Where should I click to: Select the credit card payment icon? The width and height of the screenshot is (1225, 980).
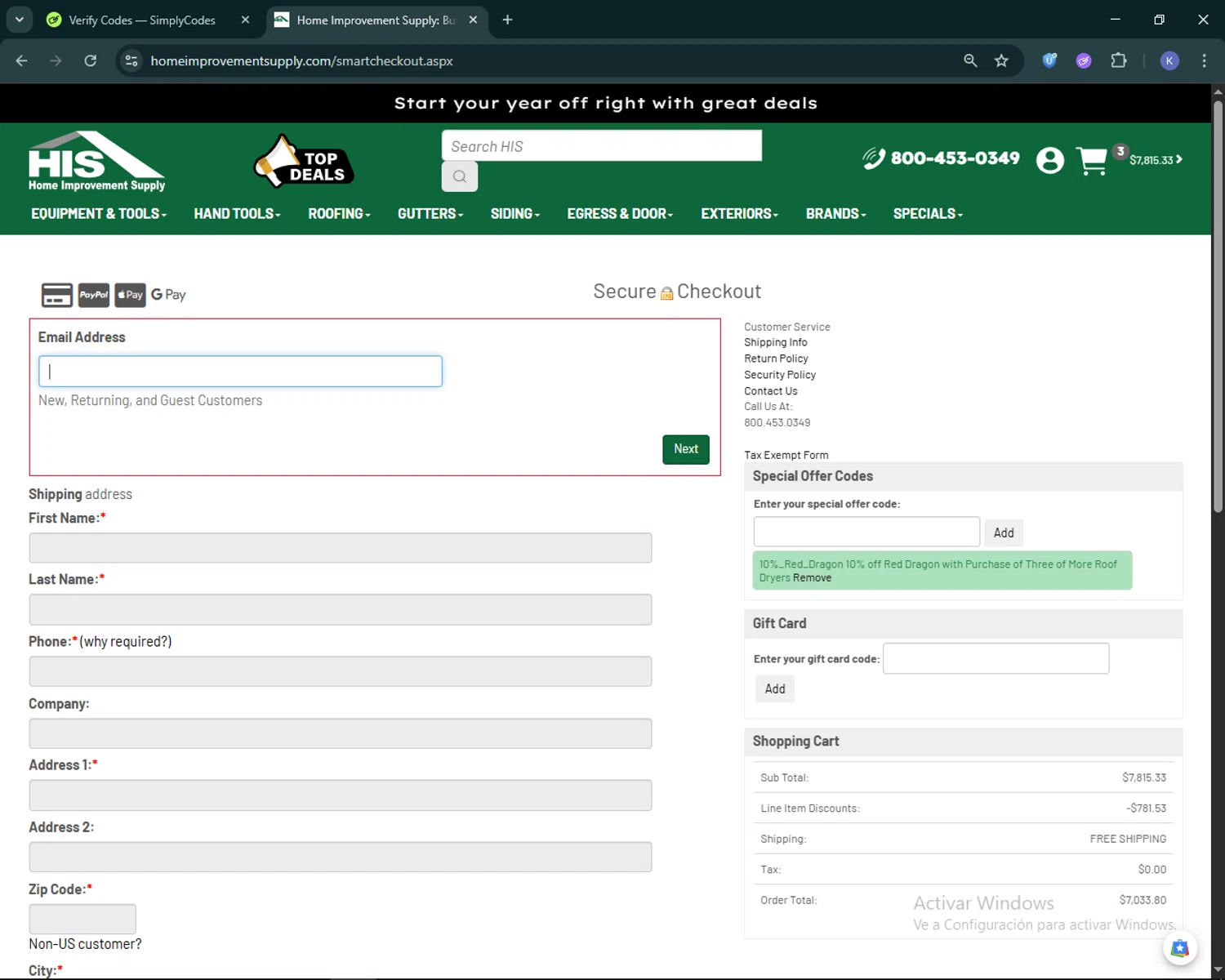click(x=57, y=295)
